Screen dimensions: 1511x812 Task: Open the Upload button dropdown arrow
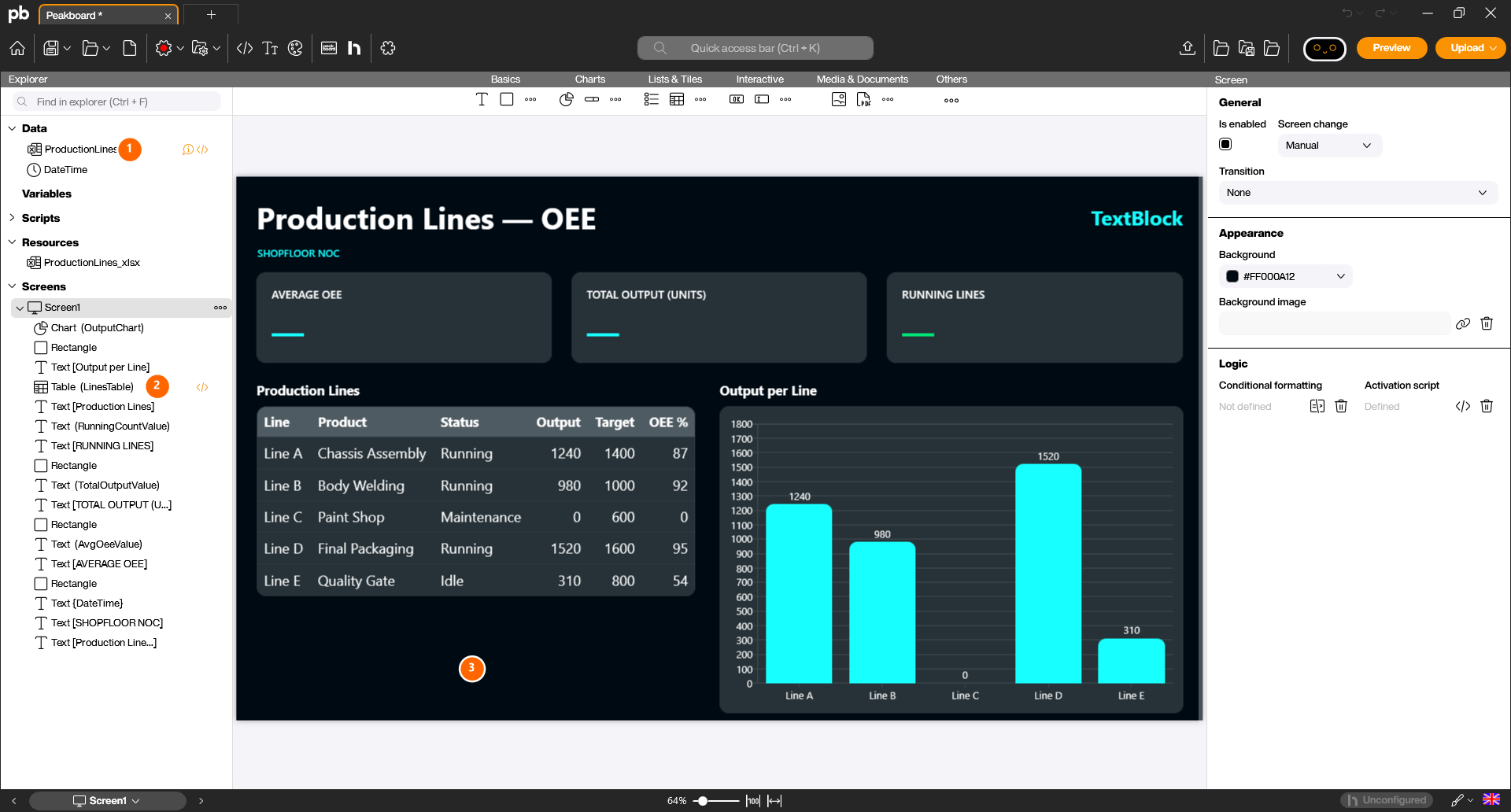1494,48
